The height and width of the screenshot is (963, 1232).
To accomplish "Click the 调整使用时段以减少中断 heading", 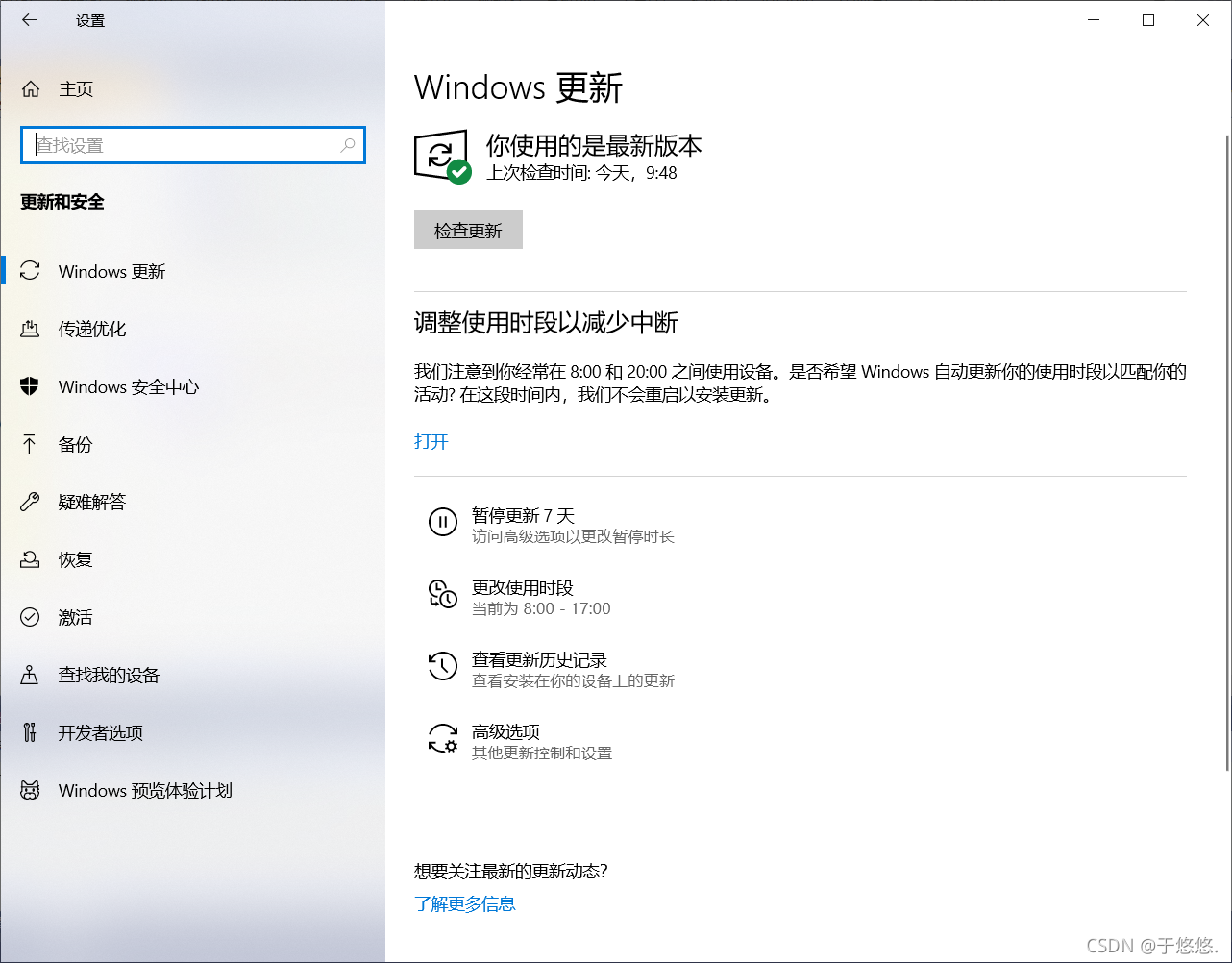I will tap(546, 323).
